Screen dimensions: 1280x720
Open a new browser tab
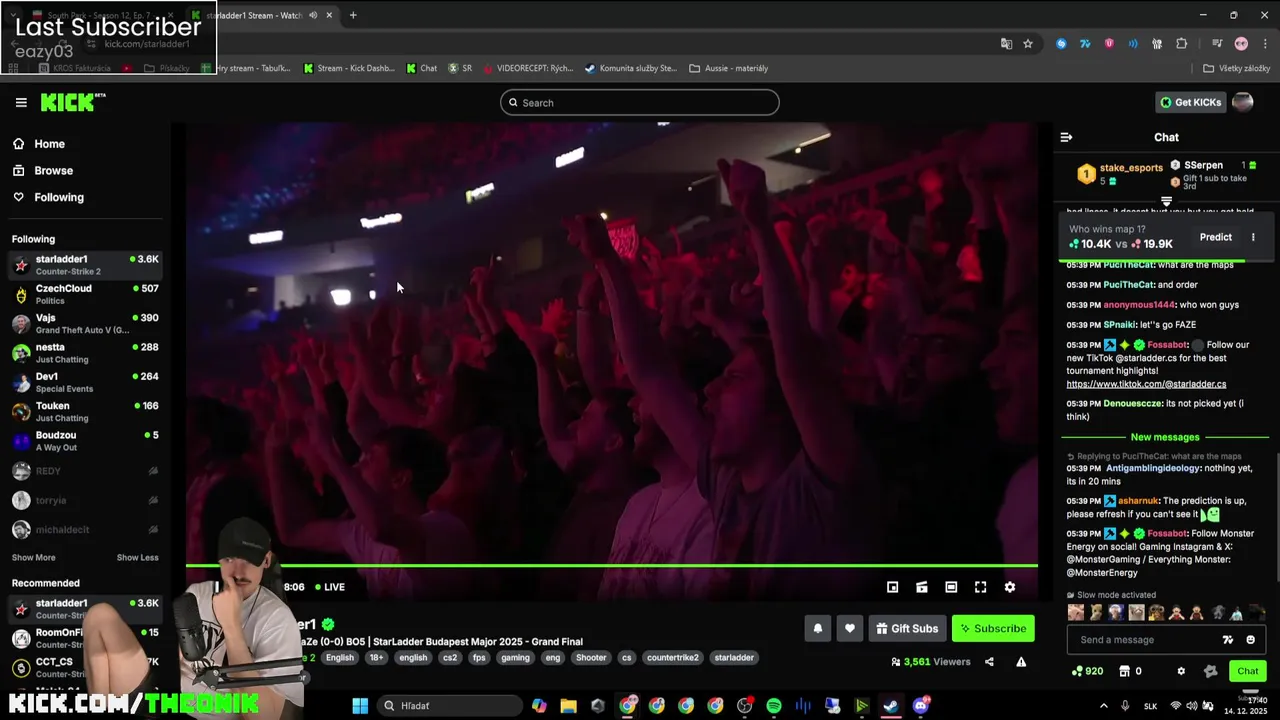353,15
